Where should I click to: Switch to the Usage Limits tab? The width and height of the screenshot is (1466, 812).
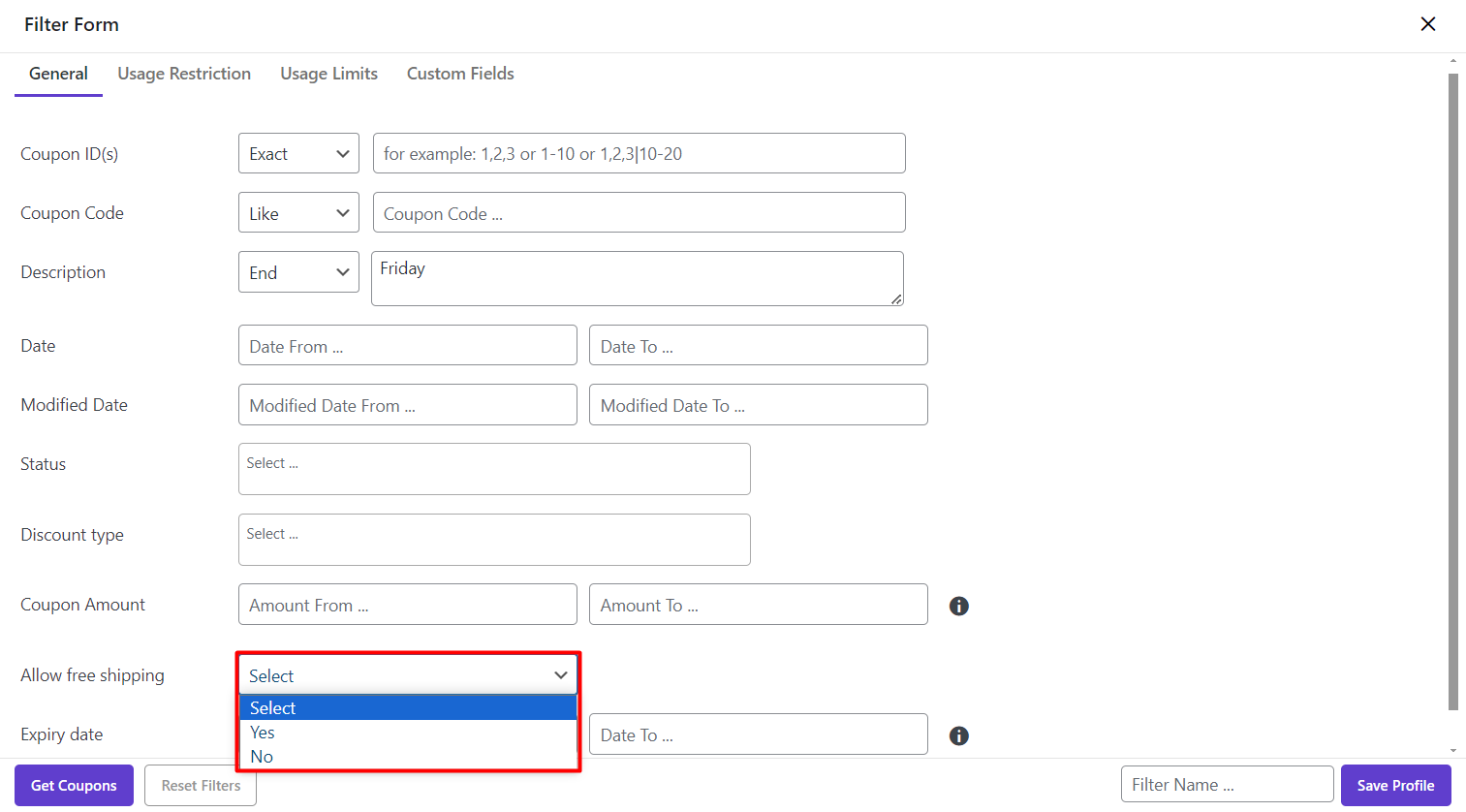[x=328, y=74]
